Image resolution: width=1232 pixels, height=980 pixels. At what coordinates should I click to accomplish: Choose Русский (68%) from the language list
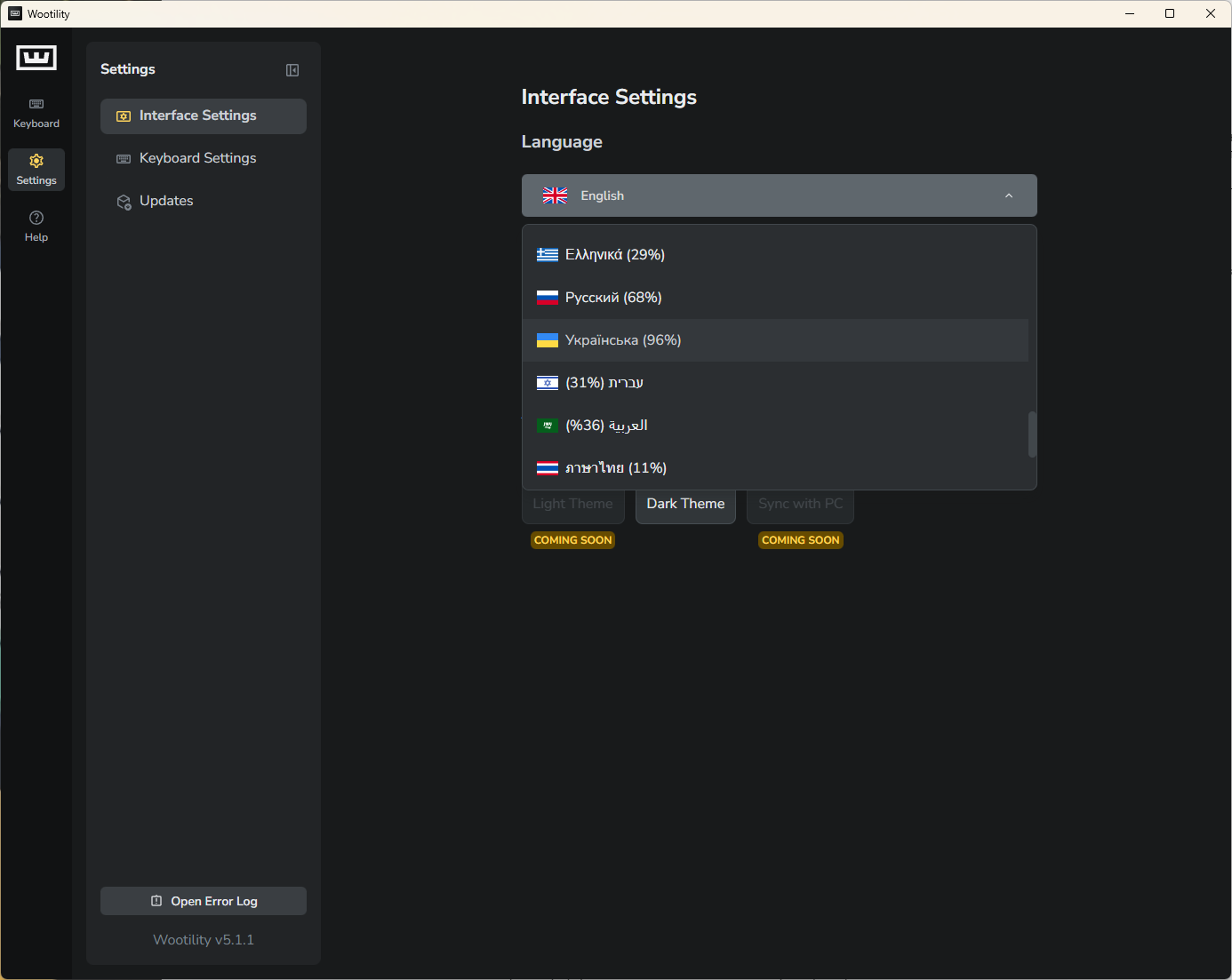(x=613, y=298)
